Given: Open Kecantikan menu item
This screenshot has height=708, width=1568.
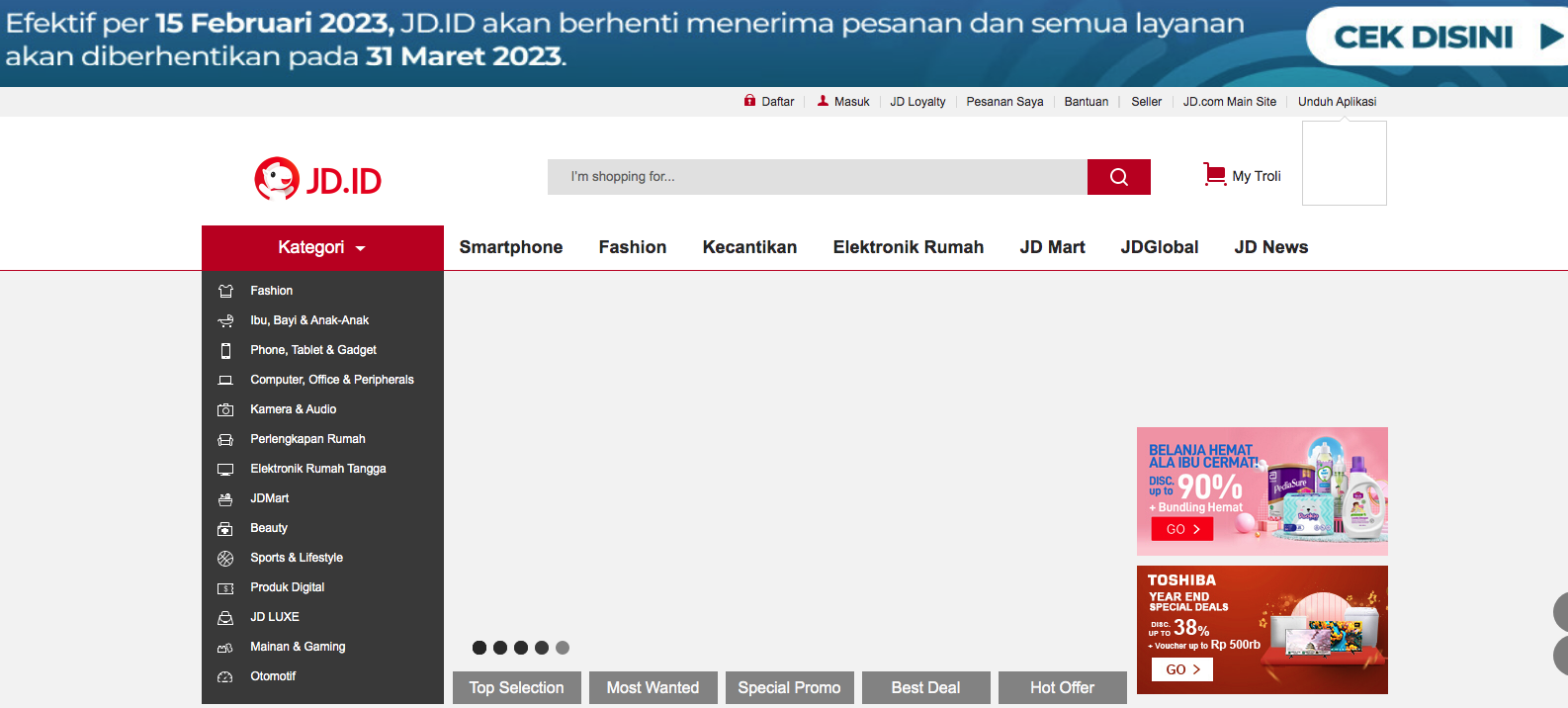Looking at the screenshot, I should pos(749,247).
